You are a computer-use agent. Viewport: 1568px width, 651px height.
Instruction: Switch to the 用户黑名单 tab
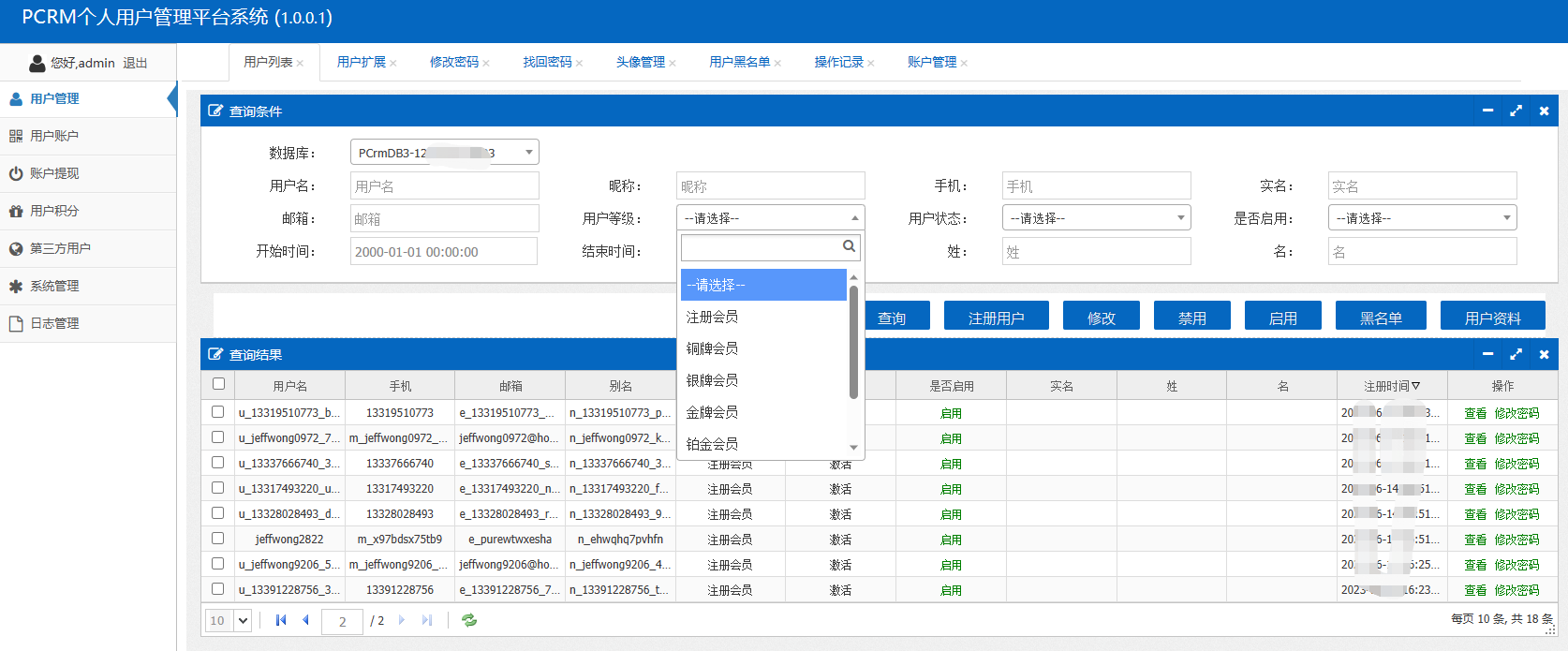pyautogui.click(x=739, y=62)
